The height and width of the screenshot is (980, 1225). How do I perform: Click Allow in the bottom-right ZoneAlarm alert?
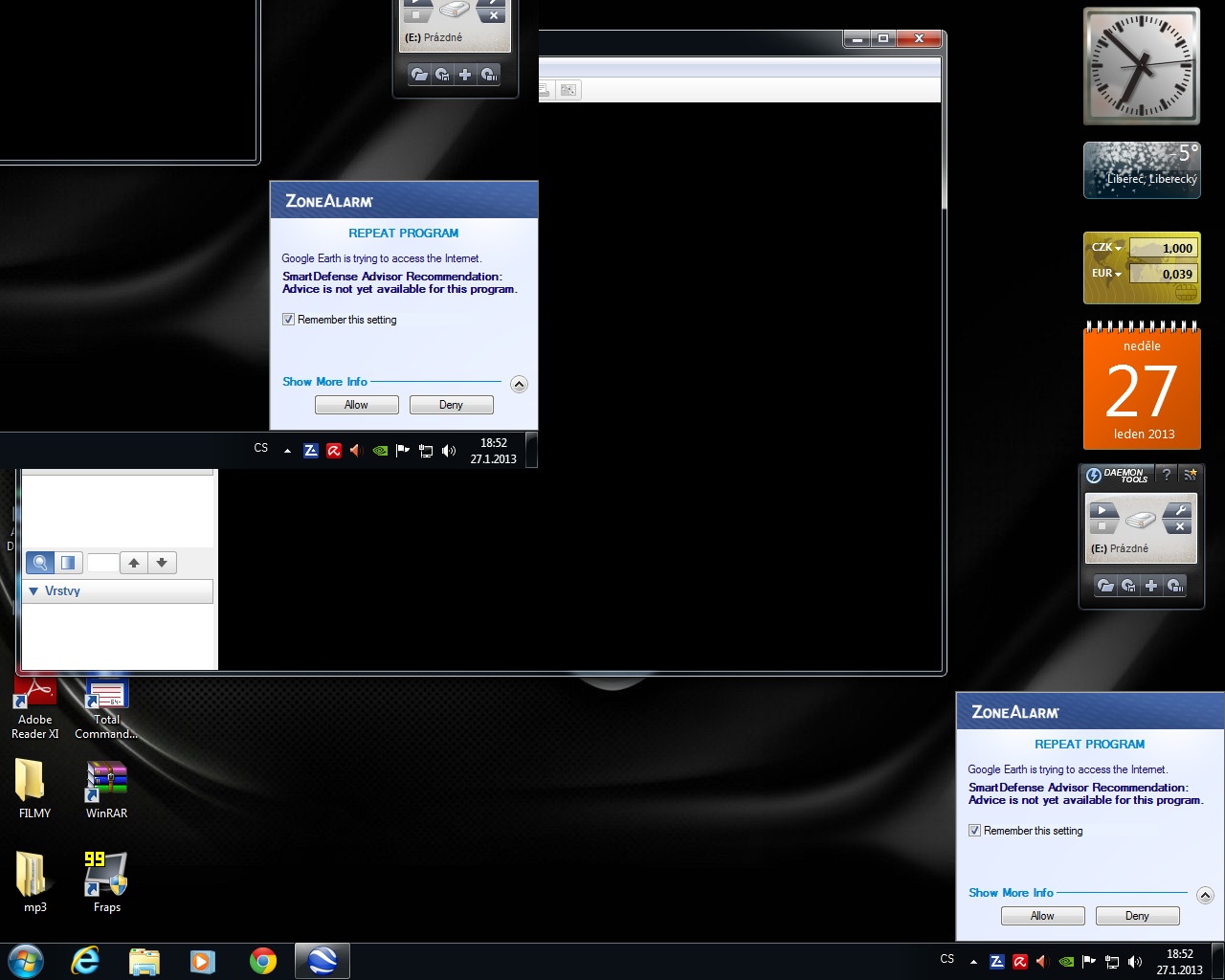(x=1042, y=916)
